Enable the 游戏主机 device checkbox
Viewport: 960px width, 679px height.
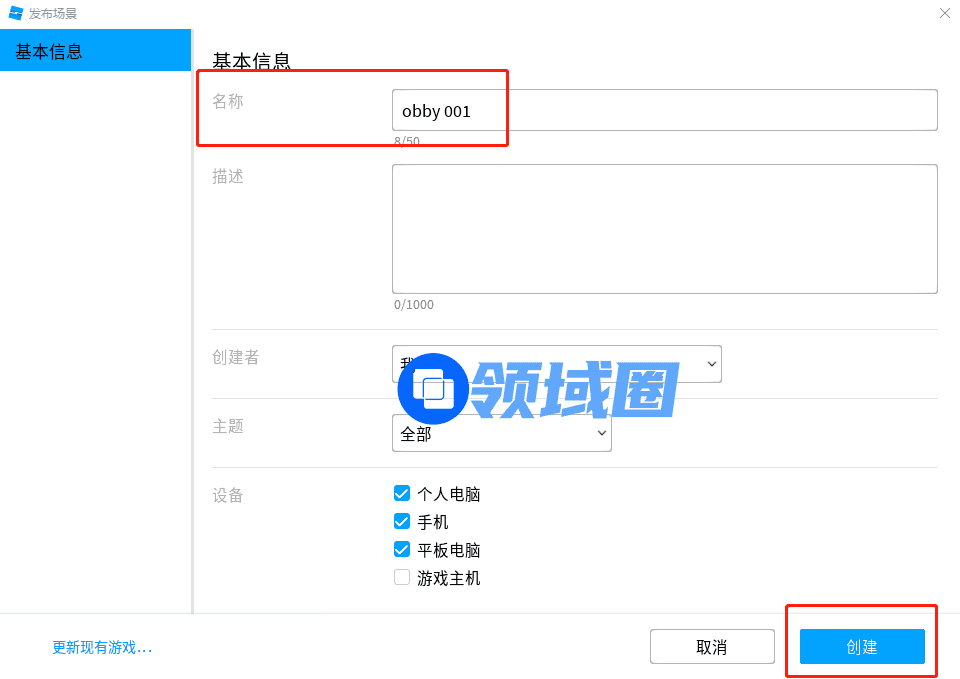[402, 577]
